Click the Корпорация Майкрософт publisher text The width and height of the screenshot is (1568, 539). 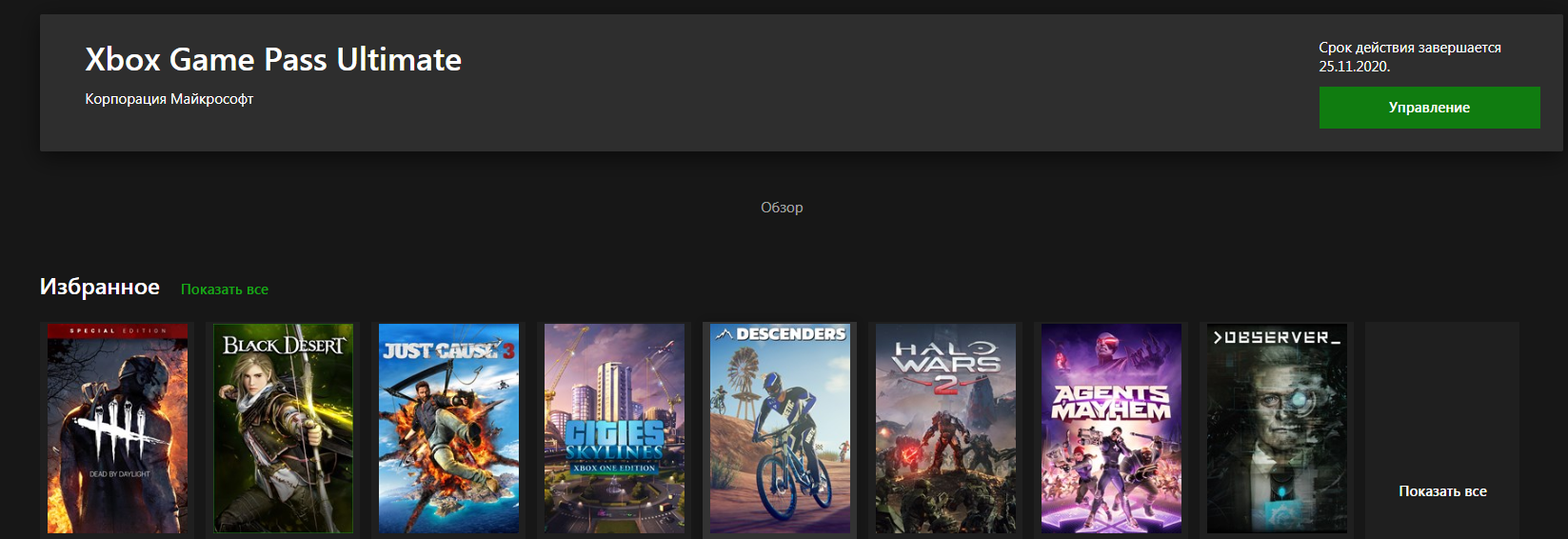pos(169,99)
